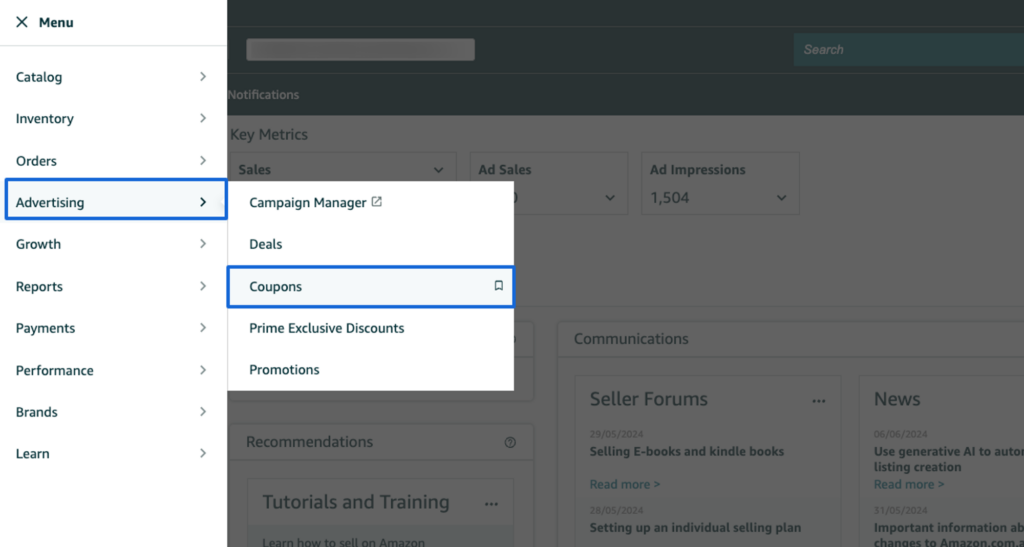Screen dimensions: 1024x547
Task: Expand the Payments chevron arrow
Action: coord(203,328)
